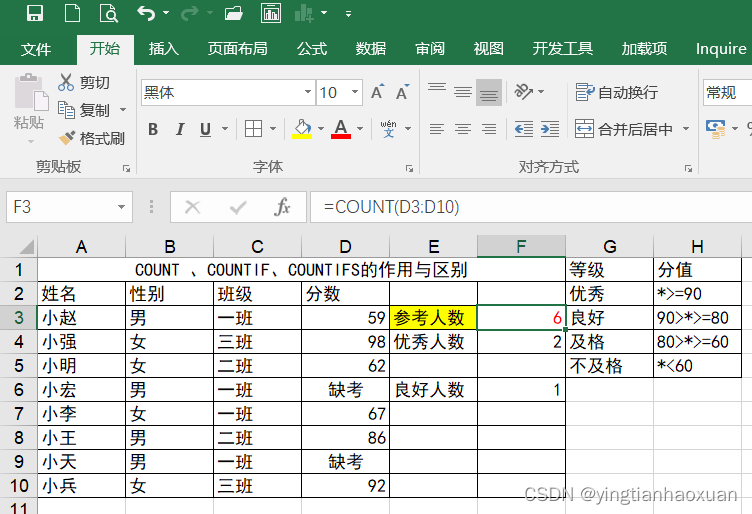Click the insert function fx button
The width and height of the screenshot is (752, 514).
pyautogui.click(x=282, y=207)
